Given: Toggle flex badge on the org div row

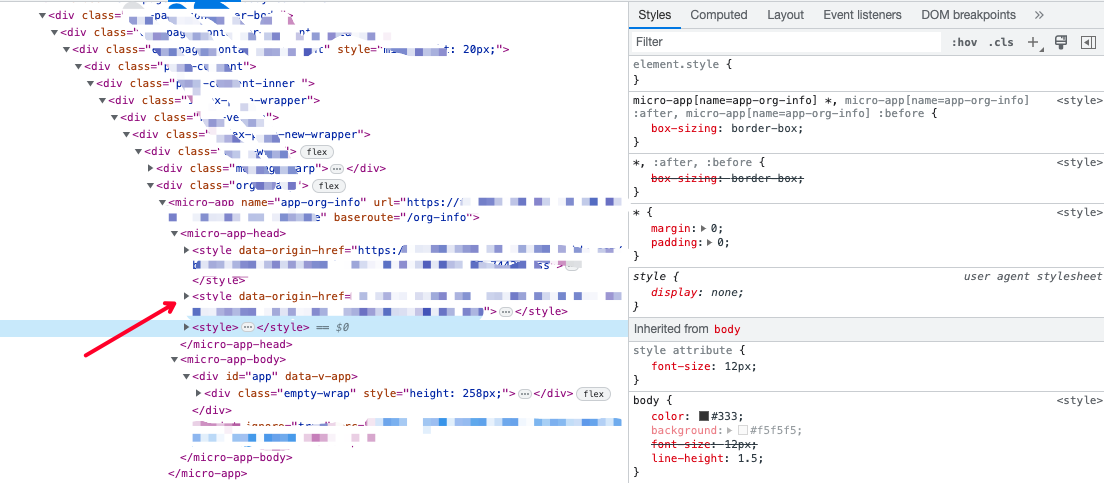Looking at the screenshot, I should point(328,186).
